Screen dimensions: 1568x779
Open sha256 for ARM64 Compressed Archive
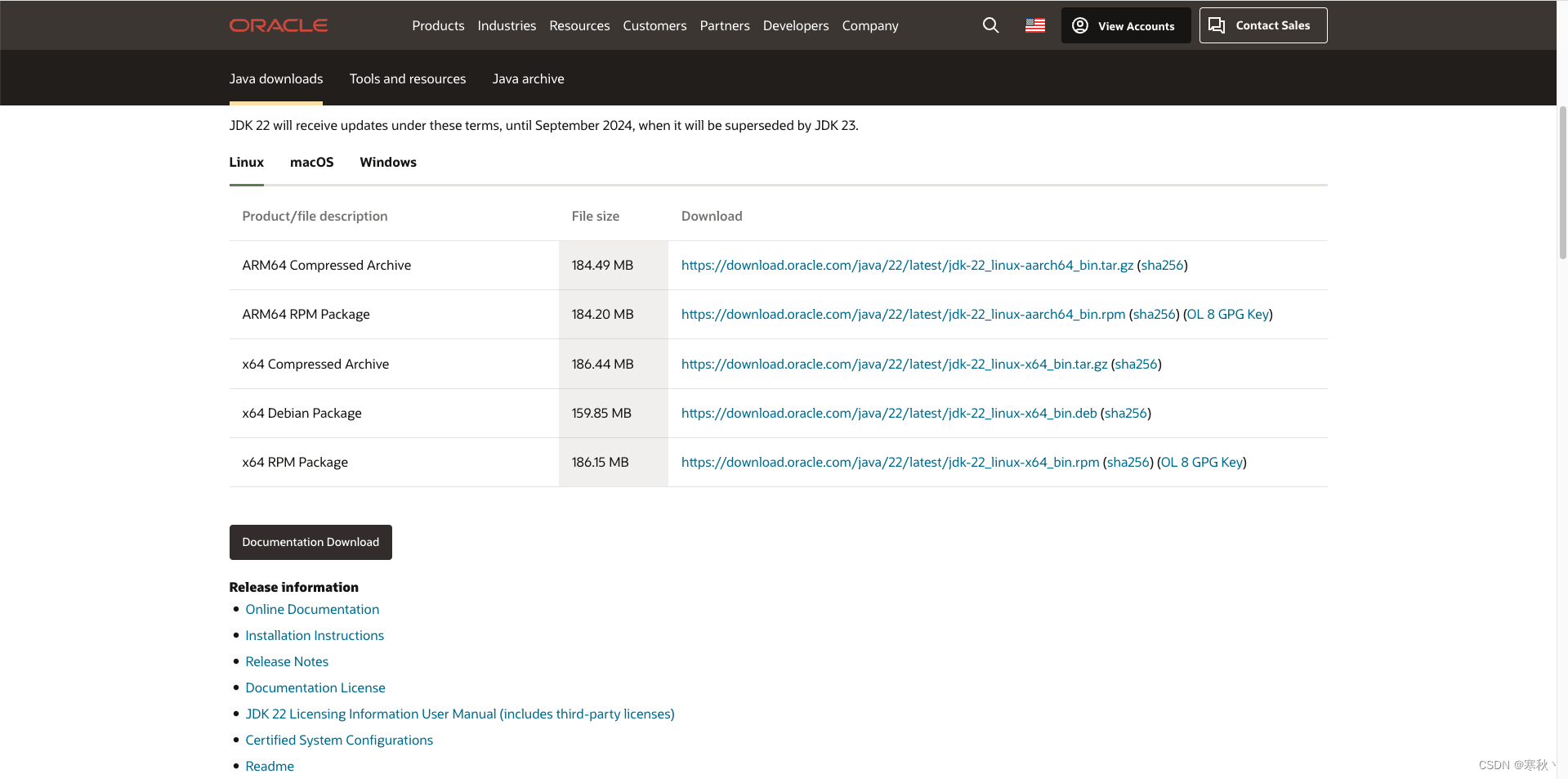[x=1162, y=265]
